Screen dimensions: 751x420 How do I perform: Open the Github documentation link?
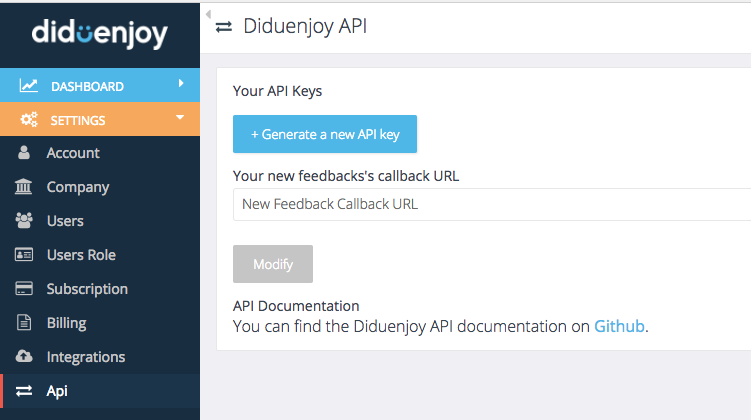(x=619, y=326)
